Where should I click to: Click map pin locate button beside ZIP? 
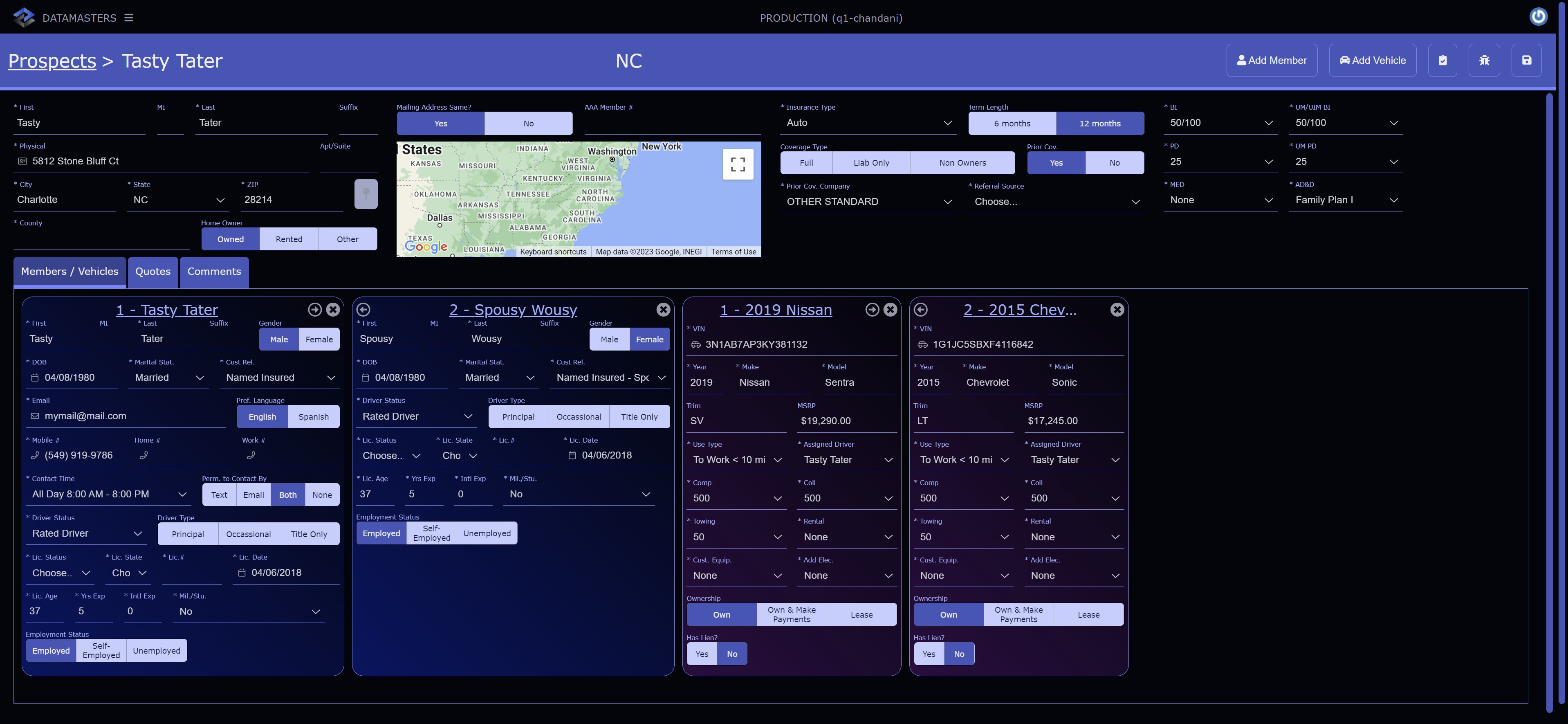(x=366, y=194)
